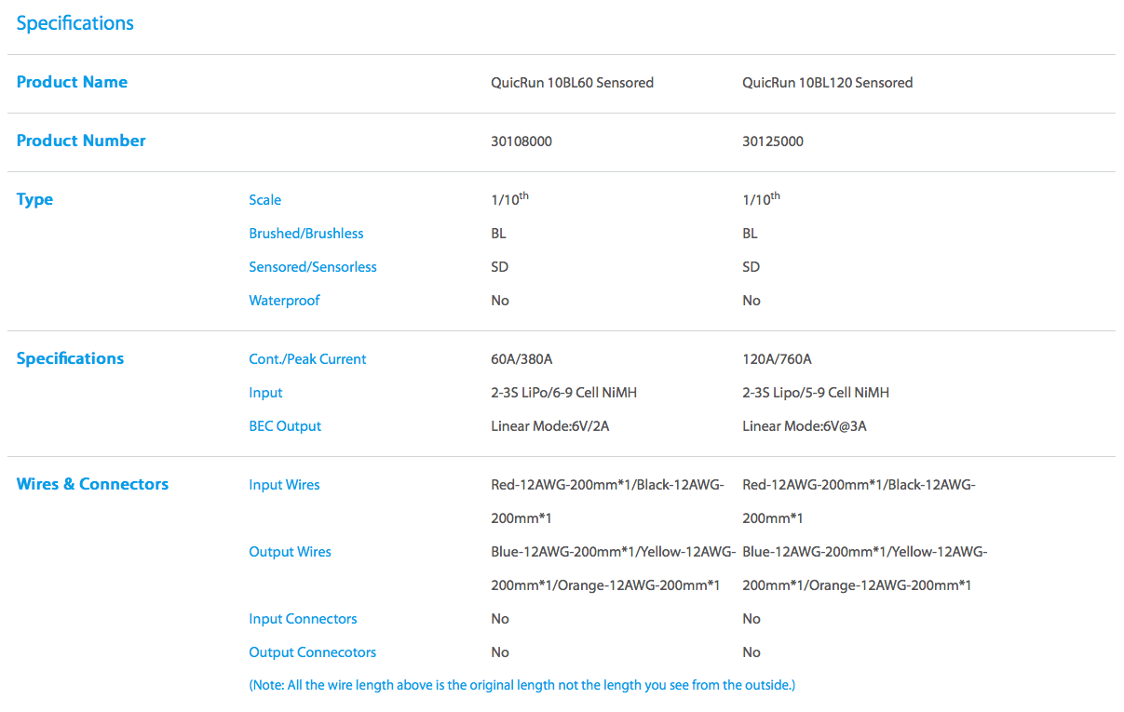Screen dimensions: 1124x712
Task: Select the Product Name row label
Action: click(x=72, y=82)
